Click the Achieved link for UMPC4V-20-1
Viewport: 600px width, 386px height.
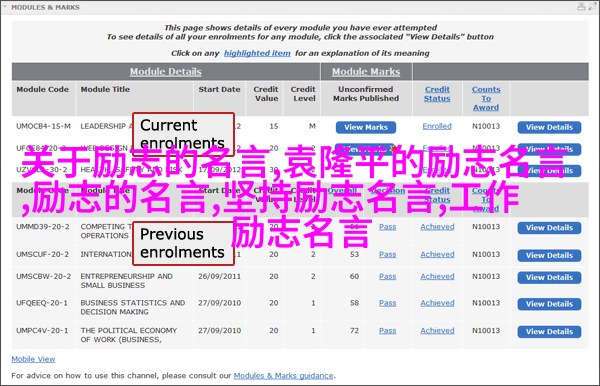437,331
